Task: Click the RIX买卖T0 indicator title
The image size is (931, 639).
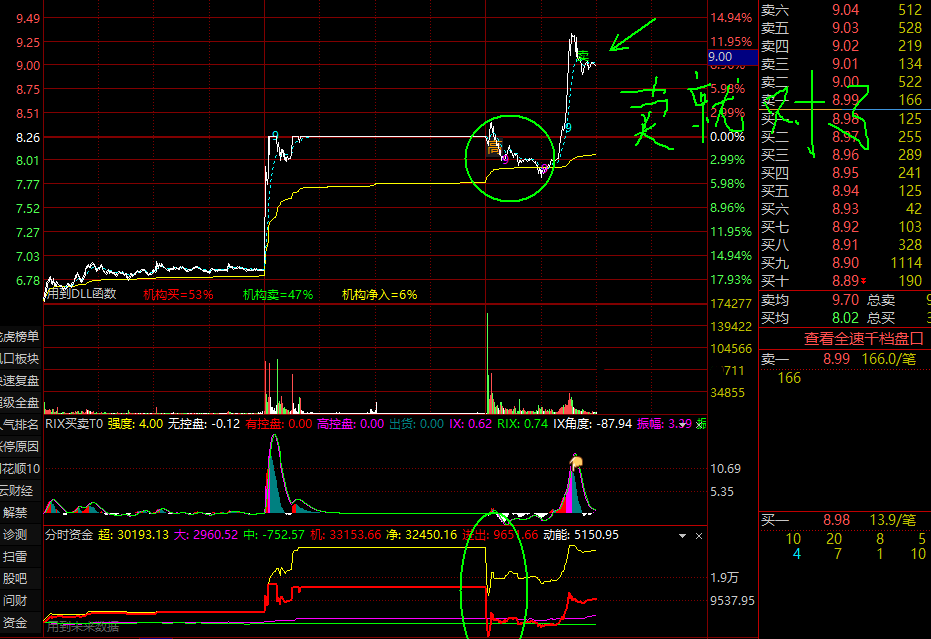Action: click(74, 424)
